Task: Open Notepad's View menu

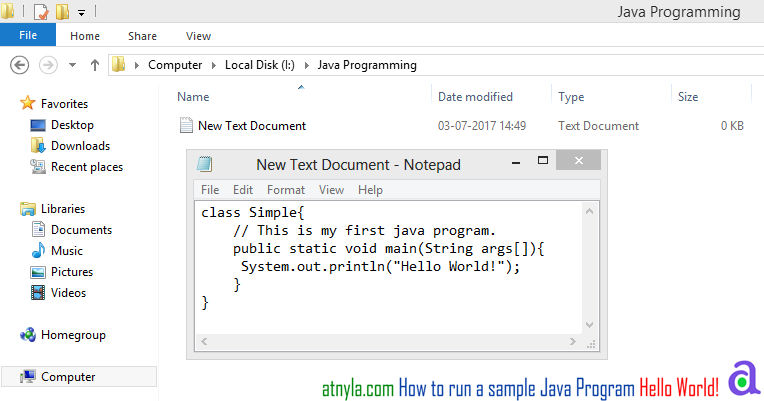Action: (331, 190)
